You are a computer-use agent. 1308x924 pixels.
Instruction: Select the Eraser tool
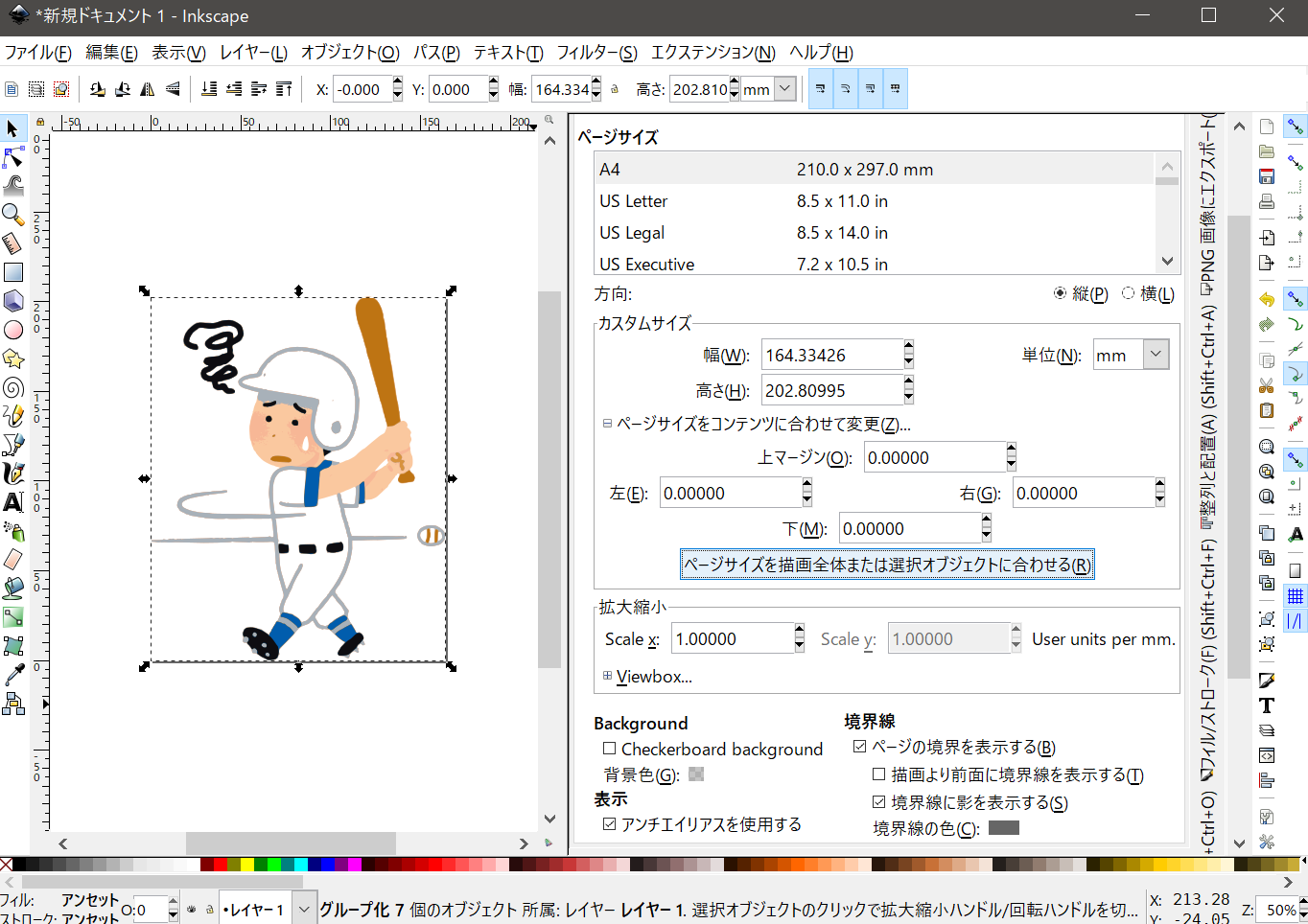[12, 559]
